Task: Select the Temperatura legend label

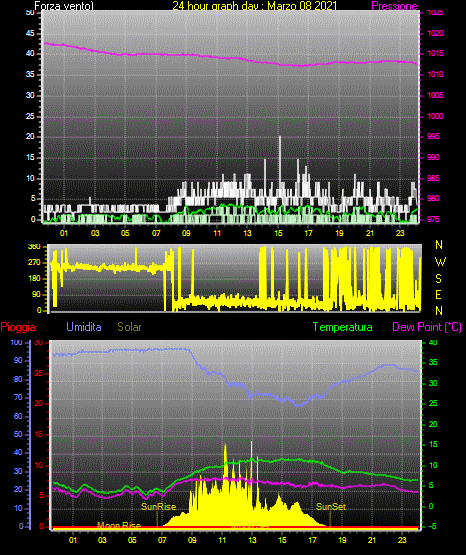Action: (343, 327)
